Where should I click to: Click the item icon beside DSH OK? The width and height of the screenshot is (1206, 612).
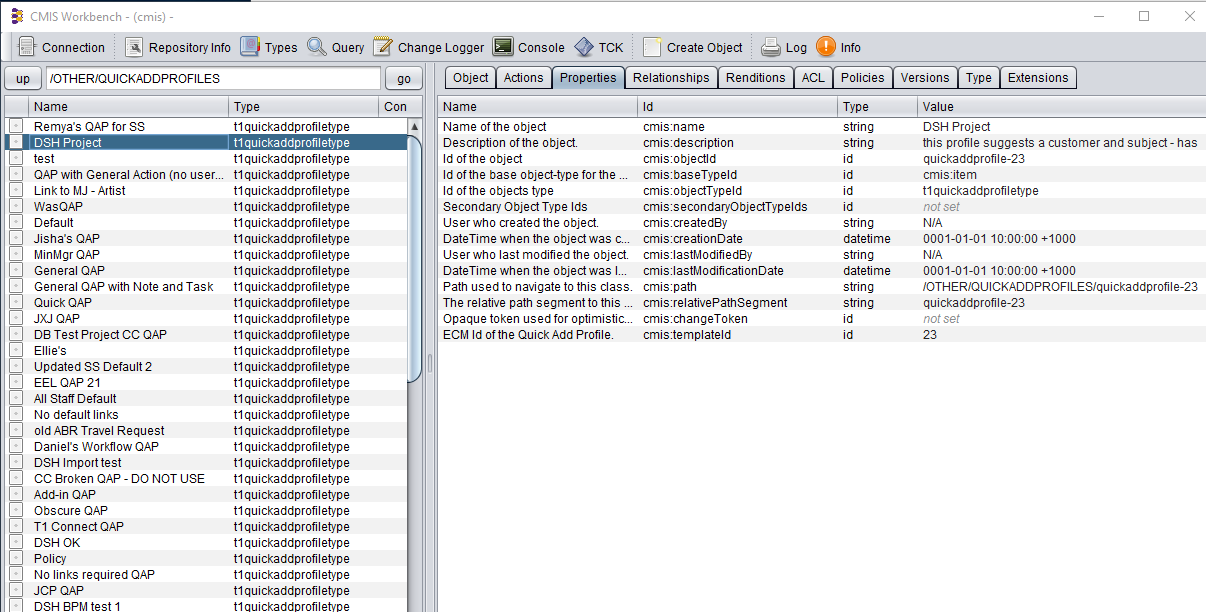click(16, 543)
